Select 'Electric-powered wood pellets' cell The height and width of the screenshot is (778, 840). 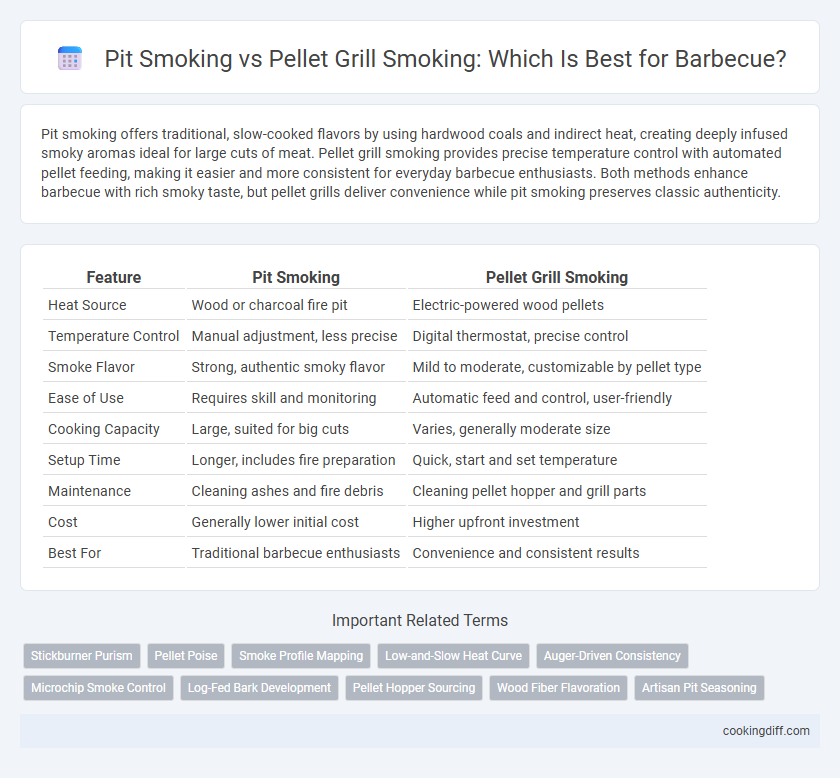click(x=557, y=305)
